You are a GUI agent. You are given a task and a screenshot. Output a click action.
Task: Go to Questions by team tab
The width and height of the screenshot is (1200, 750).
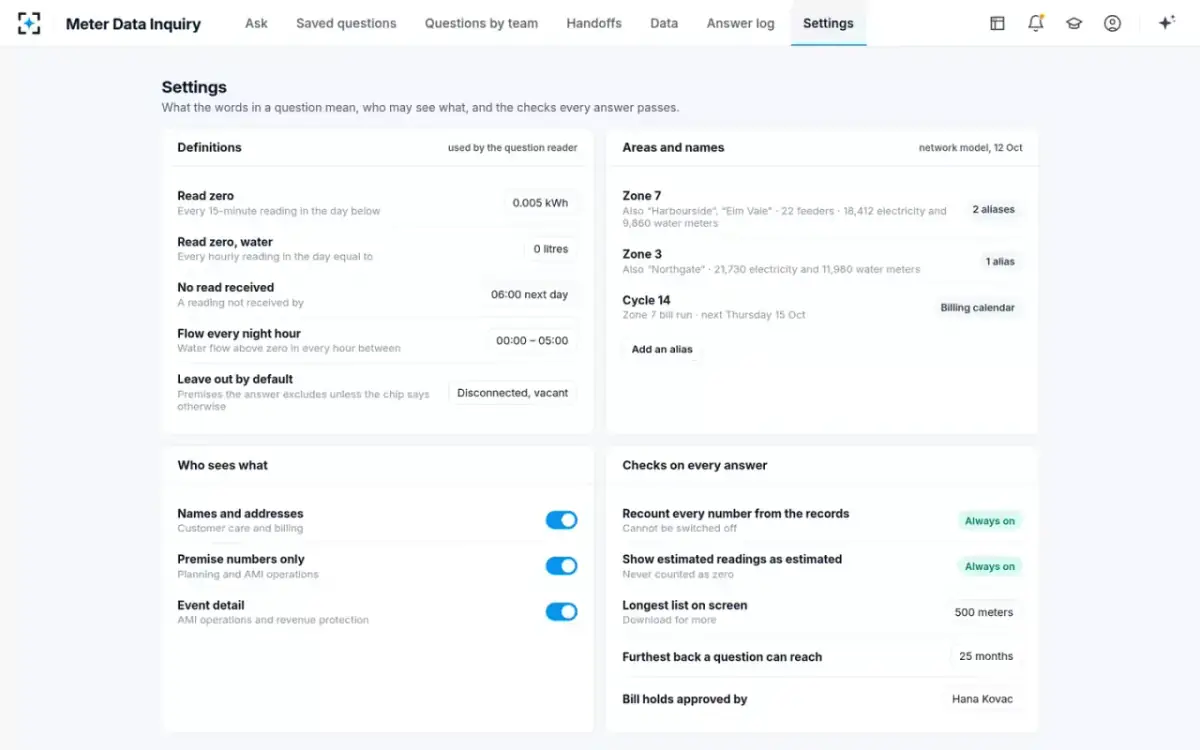pos(481,23)
